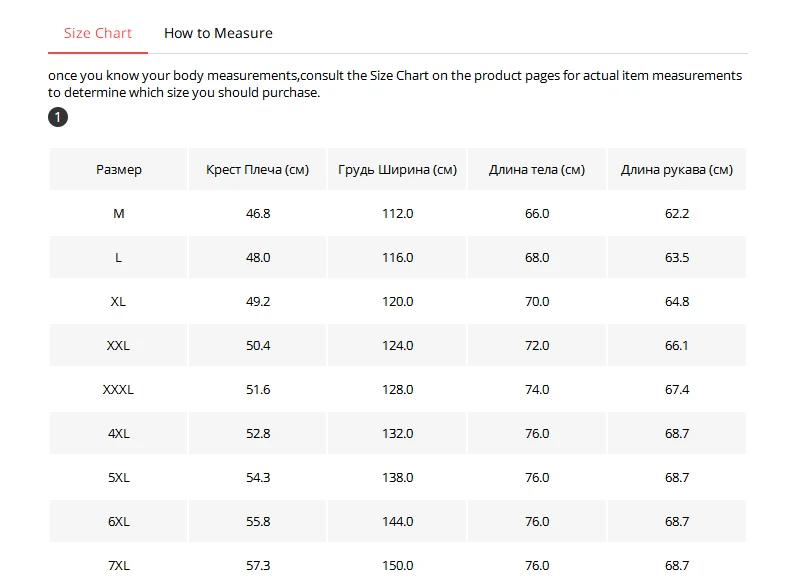Select sleeve length 63.5 for size L

[x=677, y=258]
